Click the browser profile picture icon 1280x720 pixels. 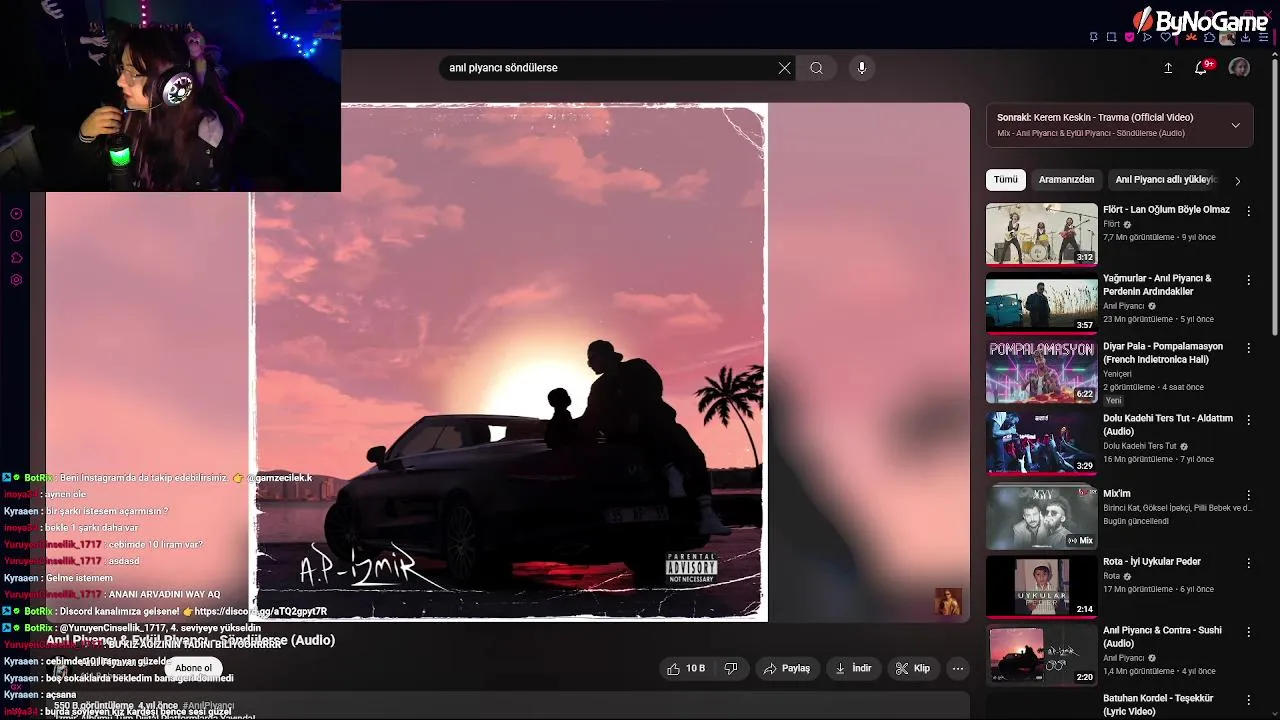(1227, 37)
